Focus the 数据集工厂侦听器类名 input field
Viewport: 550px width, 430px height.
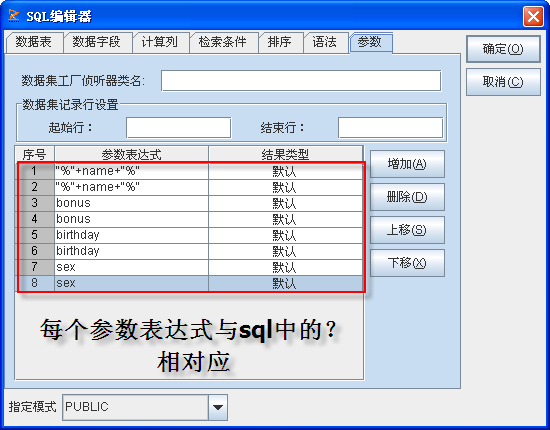(301, 81)
